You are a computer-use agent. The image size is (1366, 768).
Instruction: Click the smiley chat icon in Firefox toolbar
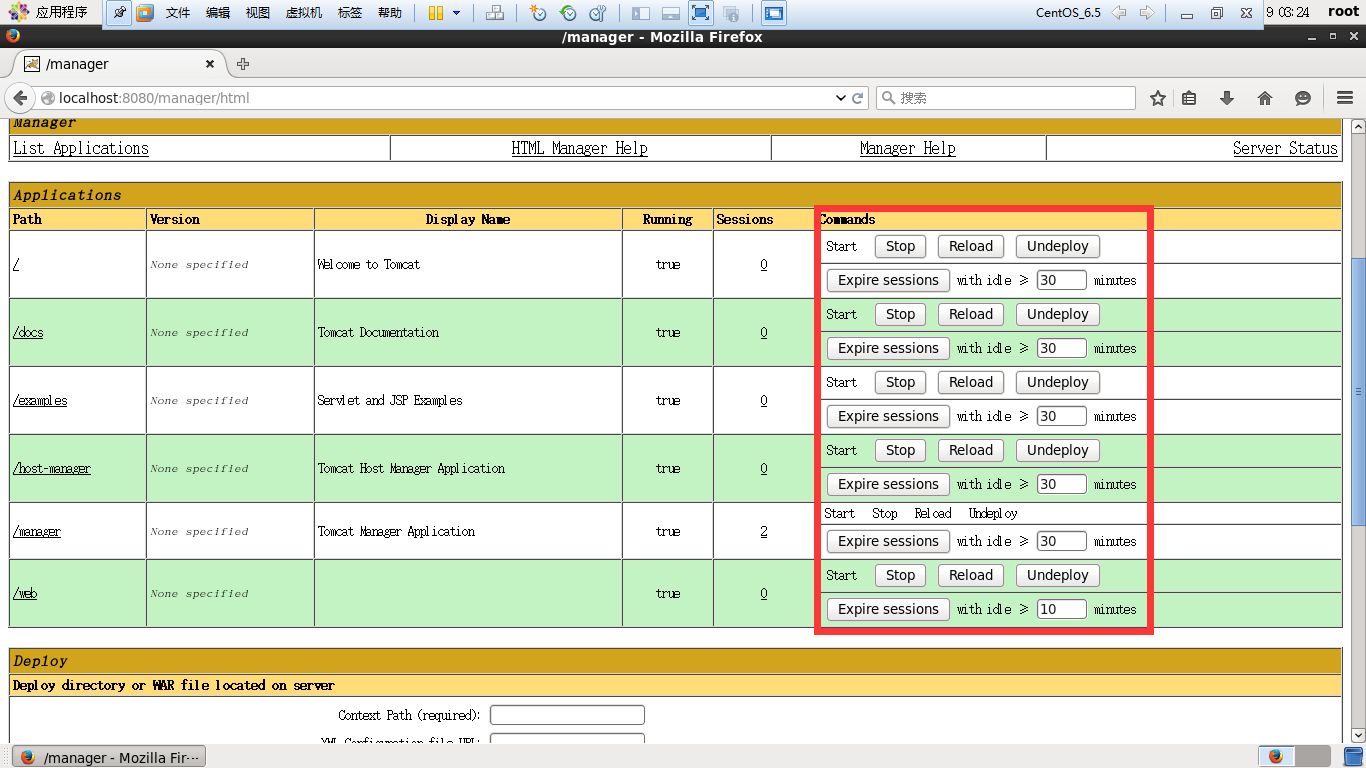coord(1303,98)
